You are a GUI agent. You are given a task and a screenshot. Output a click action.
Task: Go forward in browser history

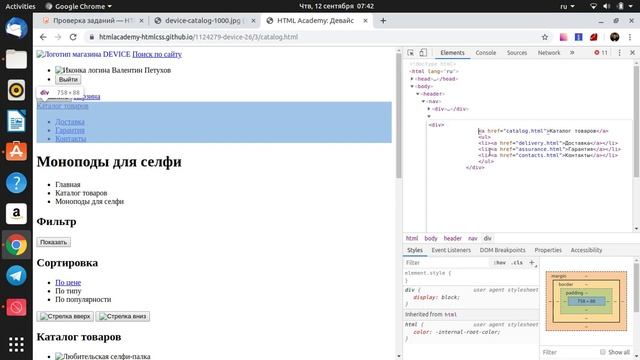tap(58, 37)
